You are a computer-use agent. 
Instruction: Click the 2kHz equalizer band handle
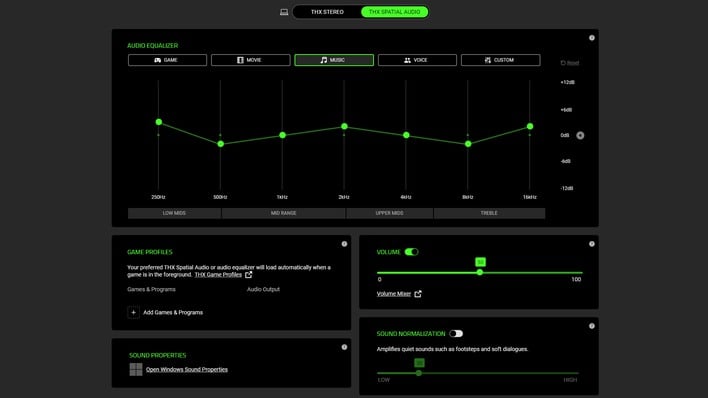[x=344, y=126]
